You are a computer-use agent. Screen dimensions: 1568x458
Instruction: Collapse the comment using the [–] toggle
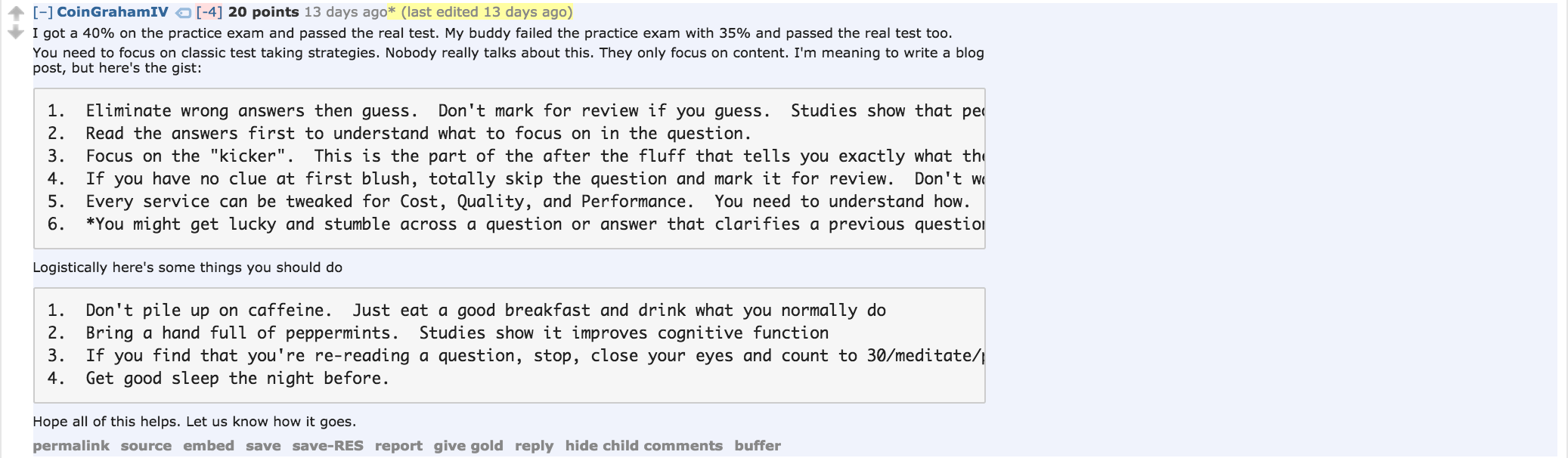[42, 12]
